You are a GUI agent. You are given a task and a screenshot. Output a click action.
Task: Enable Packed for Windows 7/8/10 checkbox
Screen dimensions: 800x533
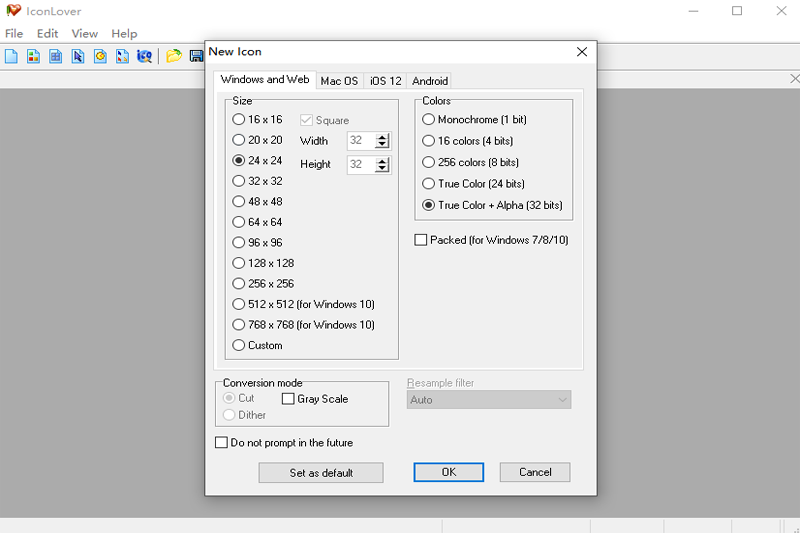421,240
